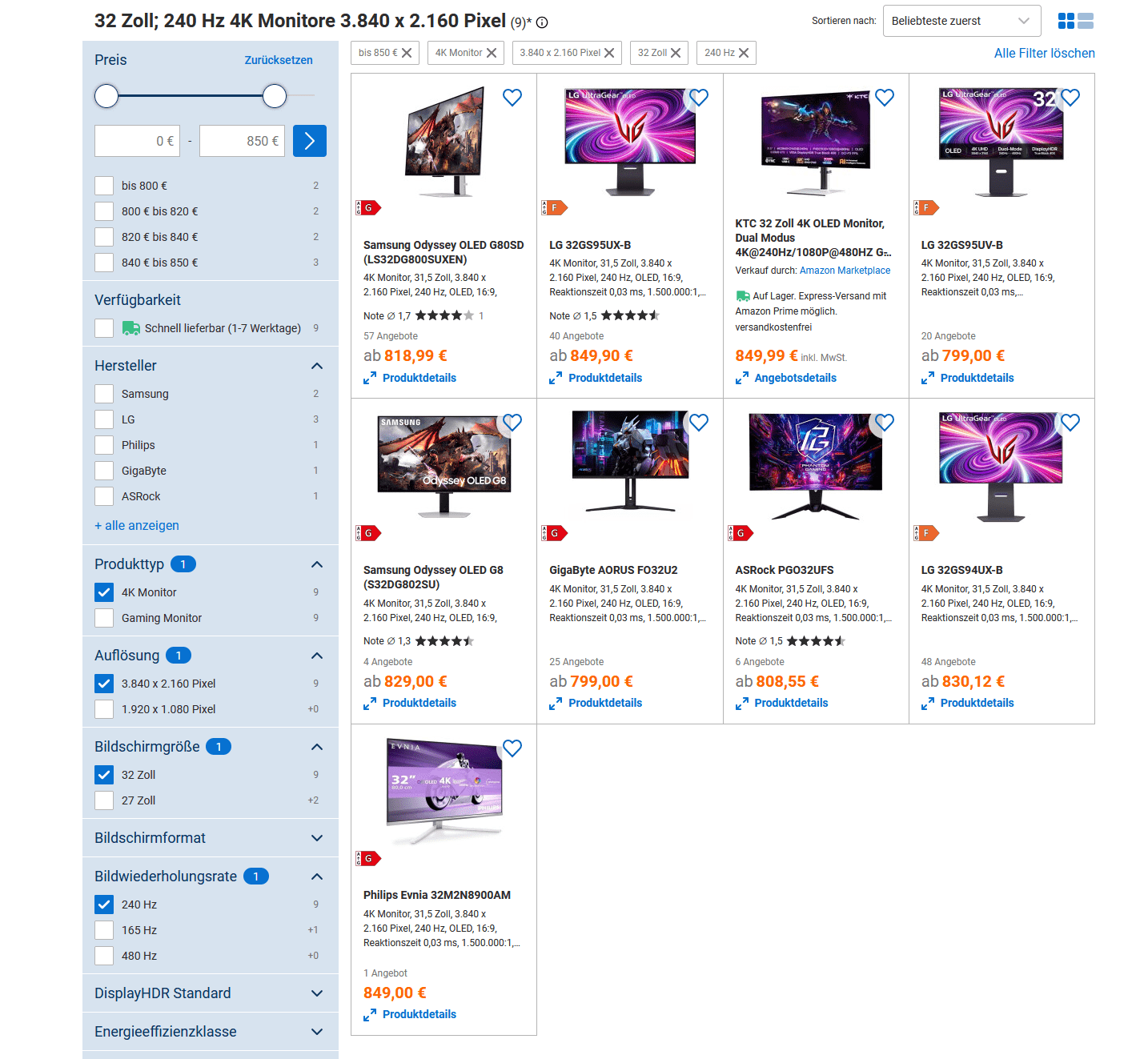Image resolution: width=1148 pixels, height=1059 pixels.
Task: Open the ASRock PGO32UFS product image
Action: [x=816, y=466]
